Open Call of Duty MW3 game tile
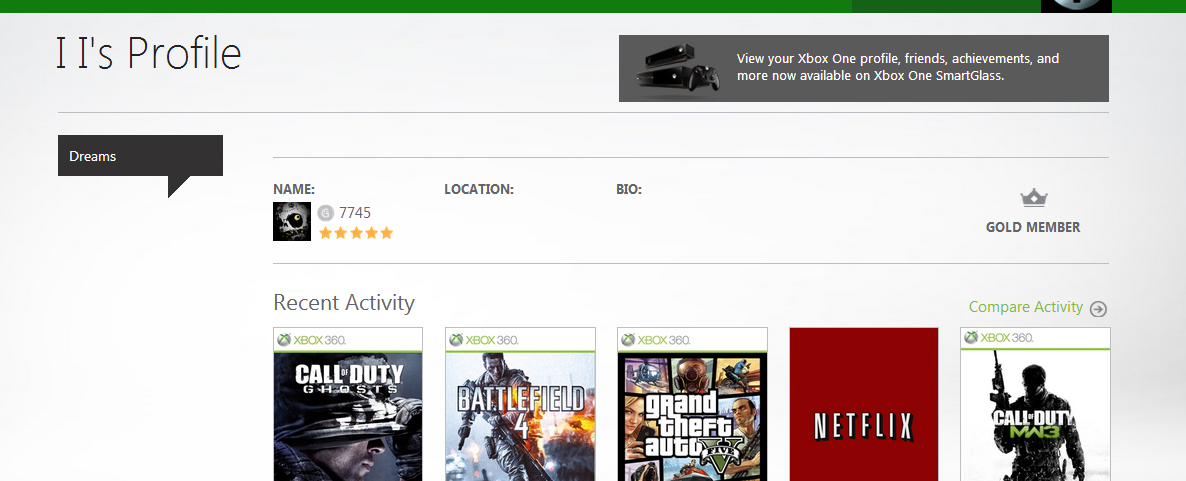This screenshot has height=481, width=1186. point(1035,405)
